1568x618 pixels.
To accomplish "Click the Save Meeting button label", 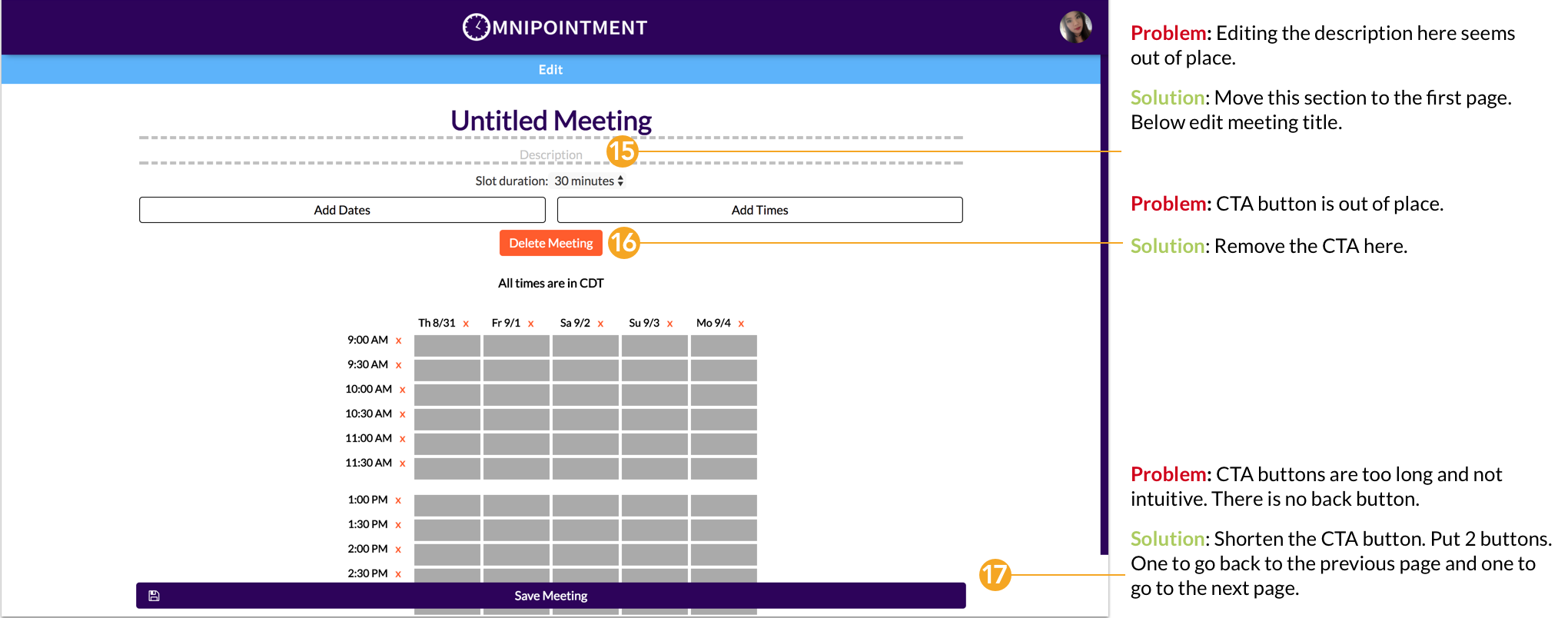I will pyautogui.click(x=550, y=596).
